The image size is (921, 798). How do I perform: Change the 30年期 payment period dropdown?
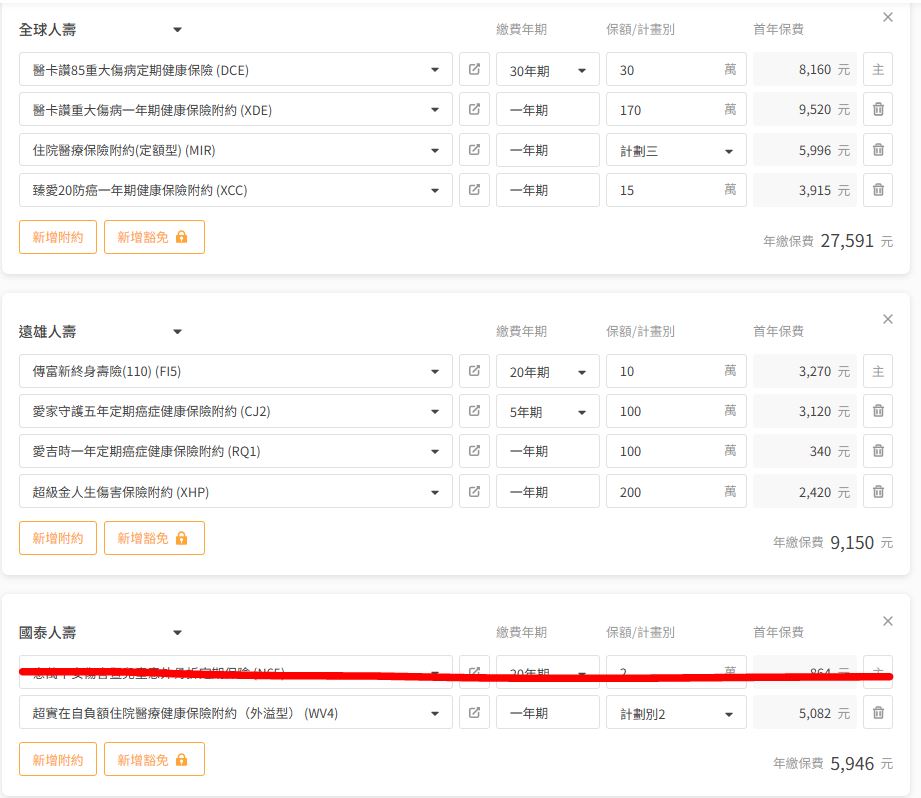click(547, 70)
